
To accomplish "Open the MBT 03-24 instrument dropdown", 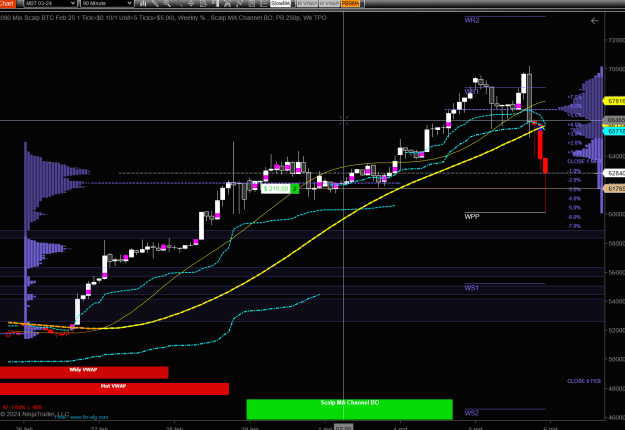I will point(50,3).
